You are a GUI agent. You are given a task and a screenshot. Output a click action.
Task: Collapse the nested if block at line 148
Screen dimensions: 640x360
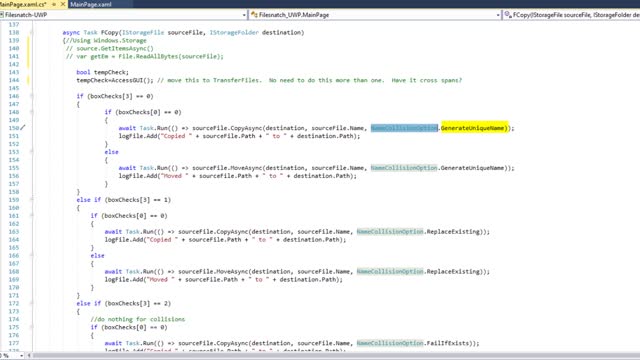(x=31, y=112)
